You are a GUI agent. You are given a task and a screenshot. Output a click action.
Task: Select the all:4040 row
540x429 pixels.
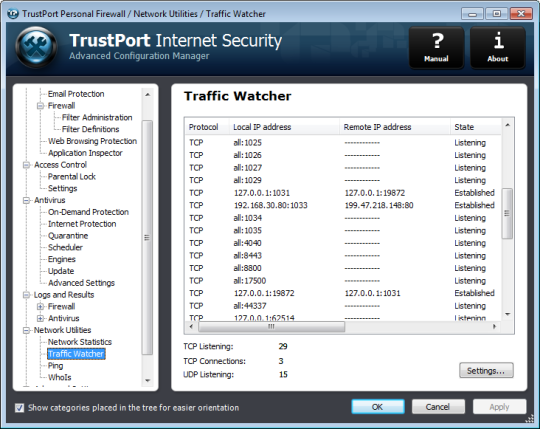[343, 243]
